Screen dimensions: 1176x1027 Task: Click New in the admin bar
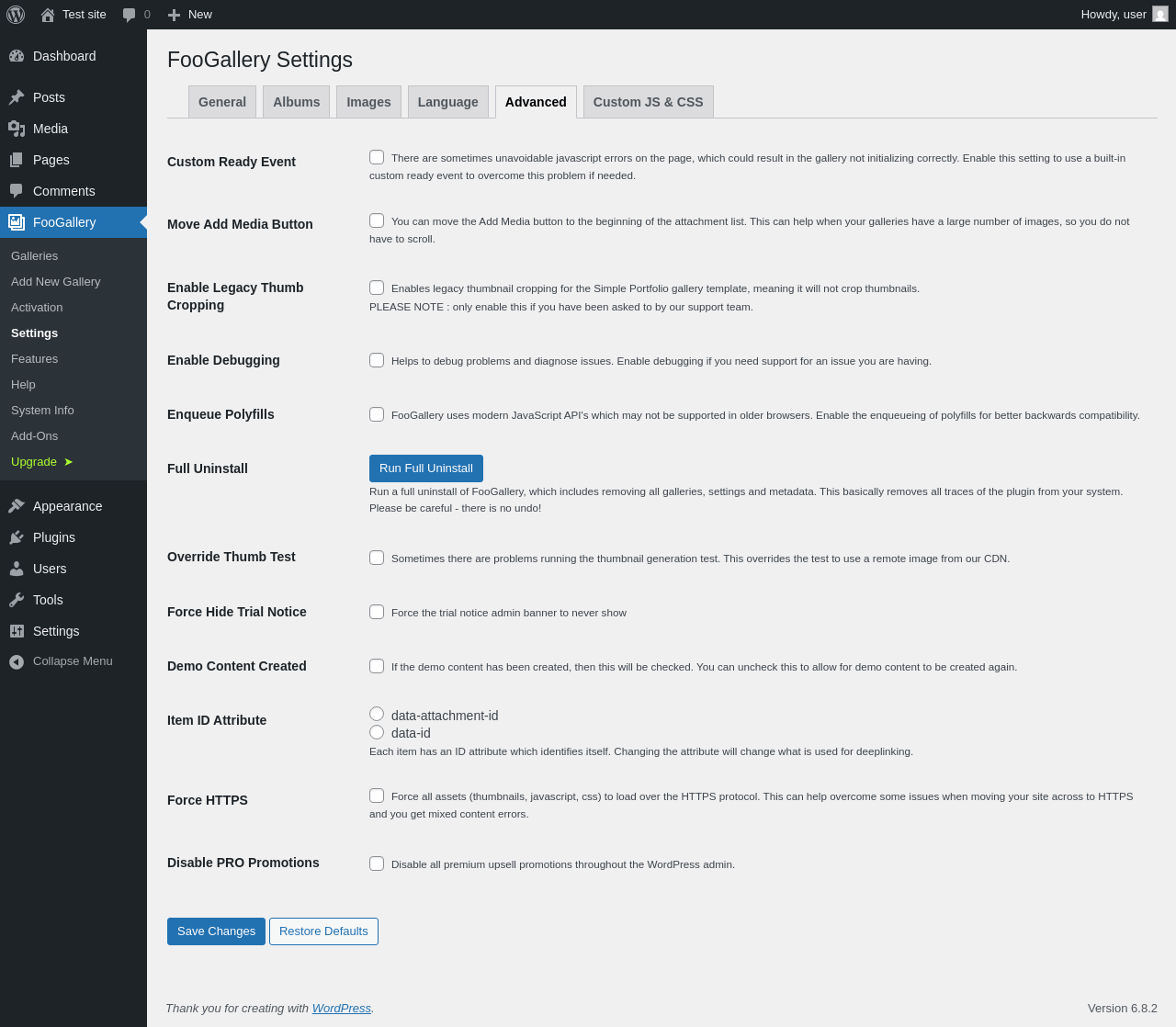click(x=200, y=15)
